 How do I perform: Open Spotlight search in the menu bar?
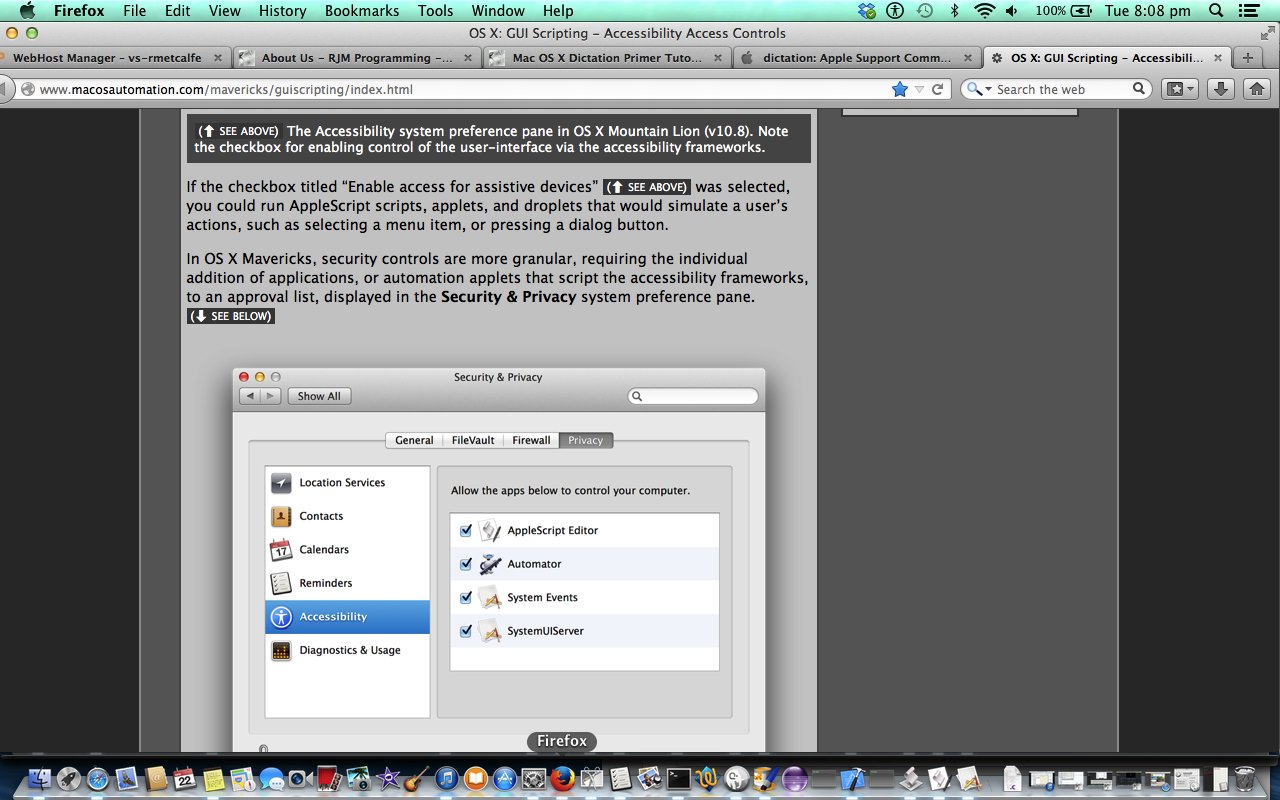(x=1216, y=11)
